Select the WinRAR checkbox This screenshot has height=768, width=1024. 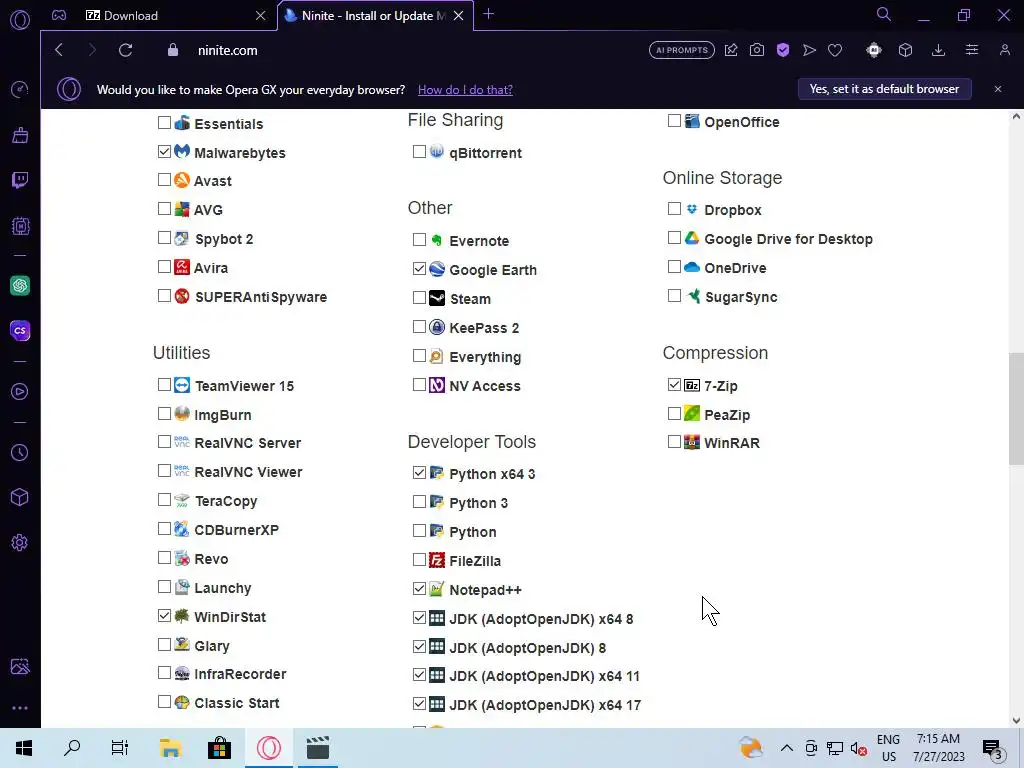674,442
